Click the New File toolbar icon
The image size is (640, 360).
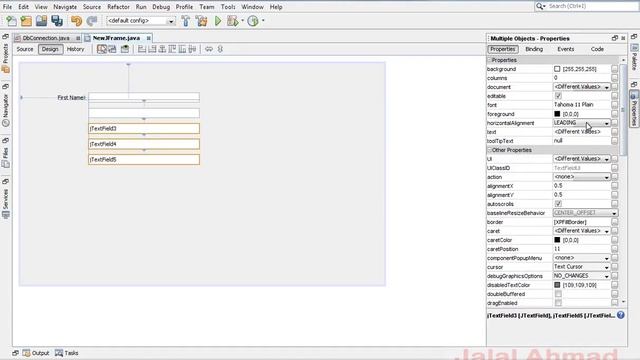tap(11, 21)
